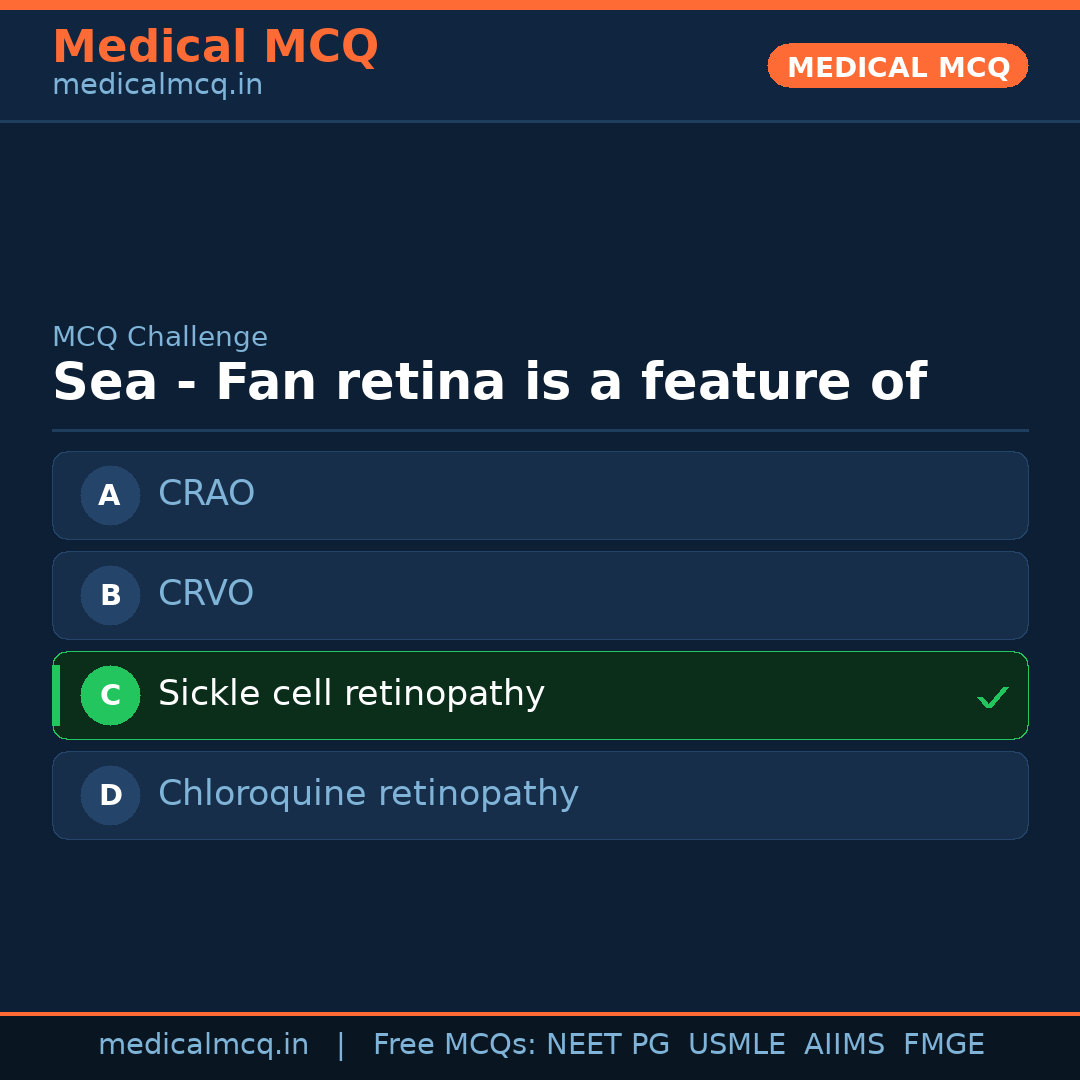Screen dimensions: 1080x1080
Task: Open the medicalmcq.in link in the footer
Action: coord(203,1045)
